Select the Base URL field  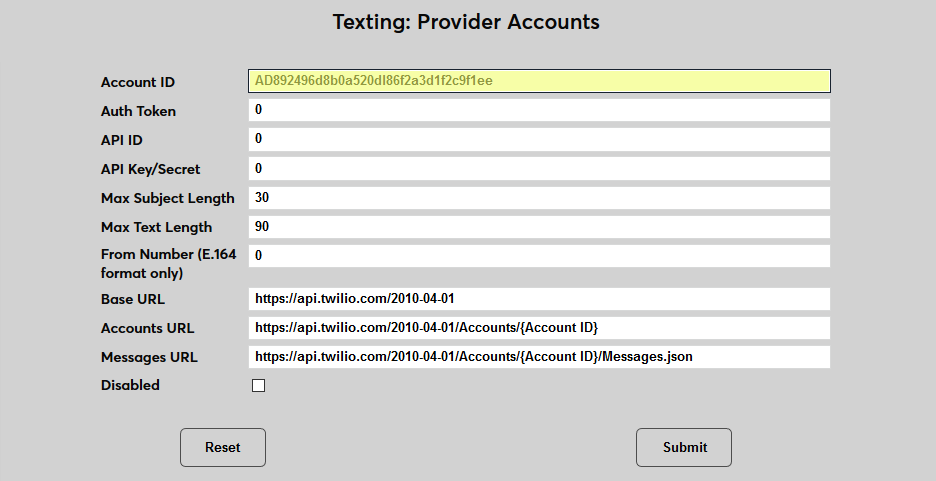539,298
